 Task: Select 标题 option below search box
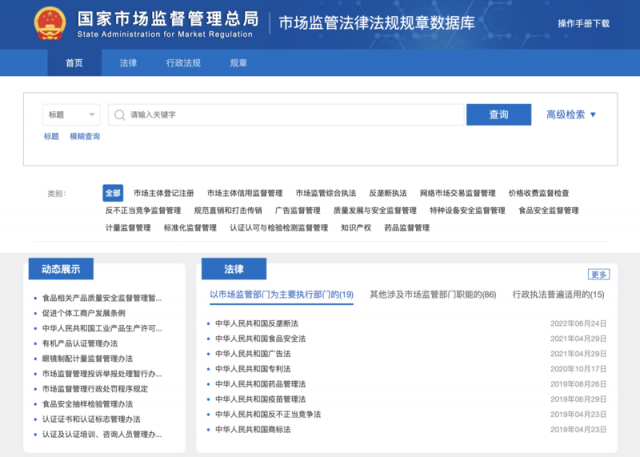(x=51, y=137)
